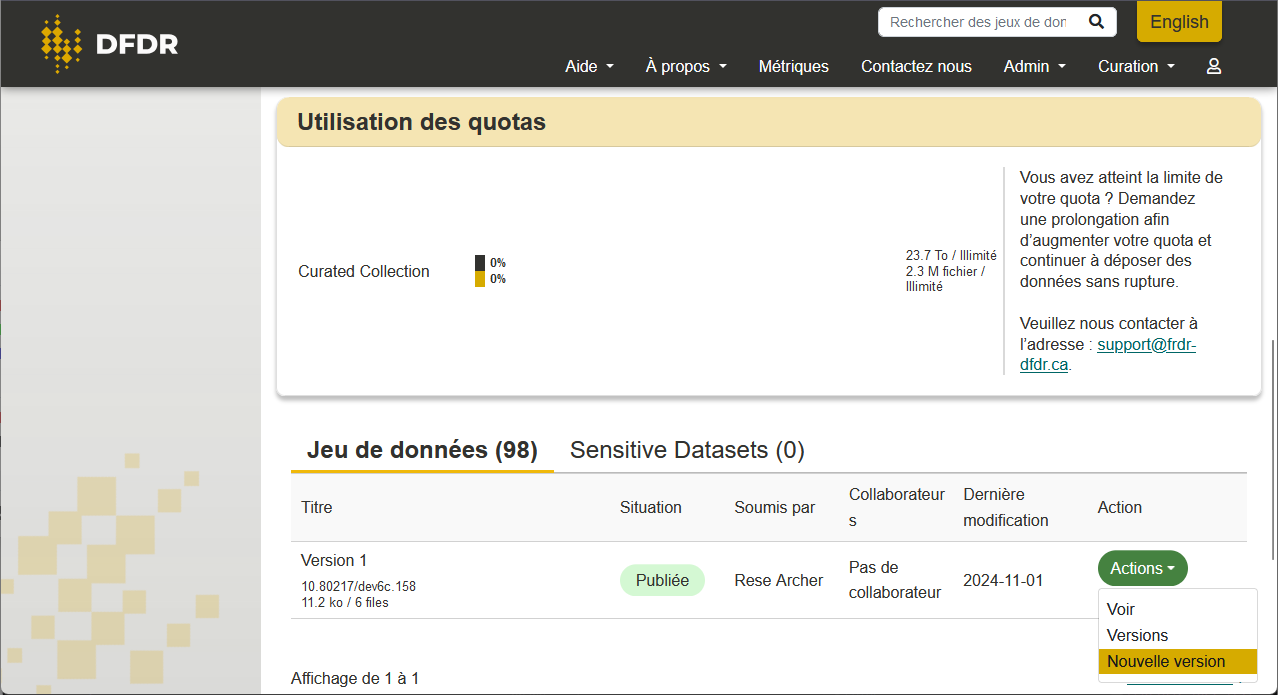The width and height of the screenshot is (1278, 695).
Task: Choose Versions from Actions menu
Action: tap(1177, 635)
